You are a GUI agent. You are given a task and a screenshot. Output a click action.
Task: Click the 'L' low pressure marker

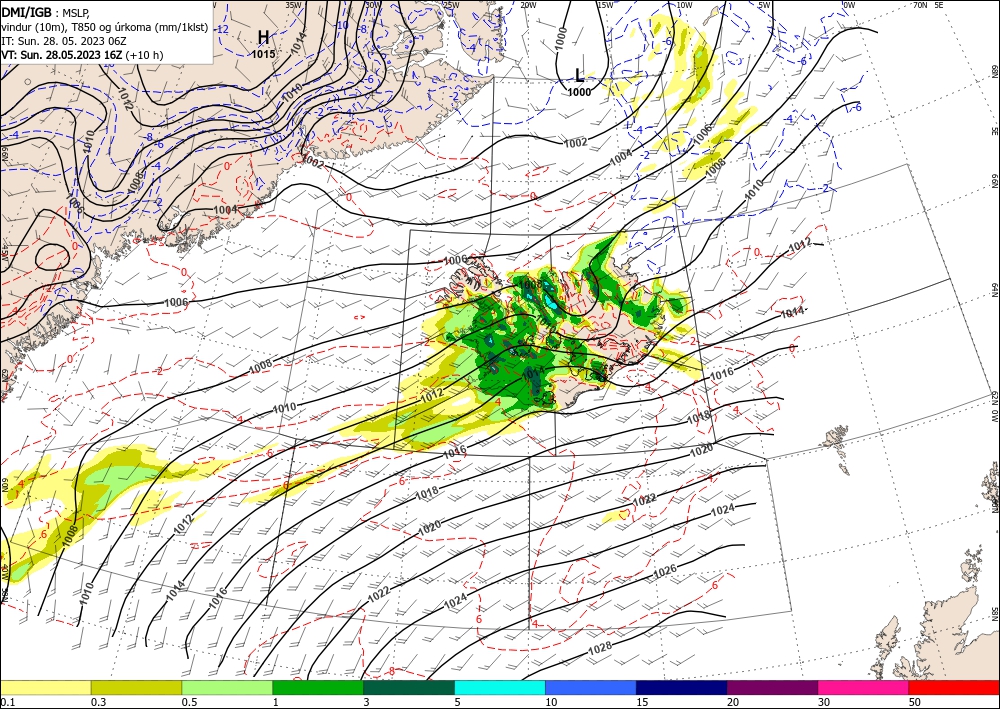pos(579,76)
